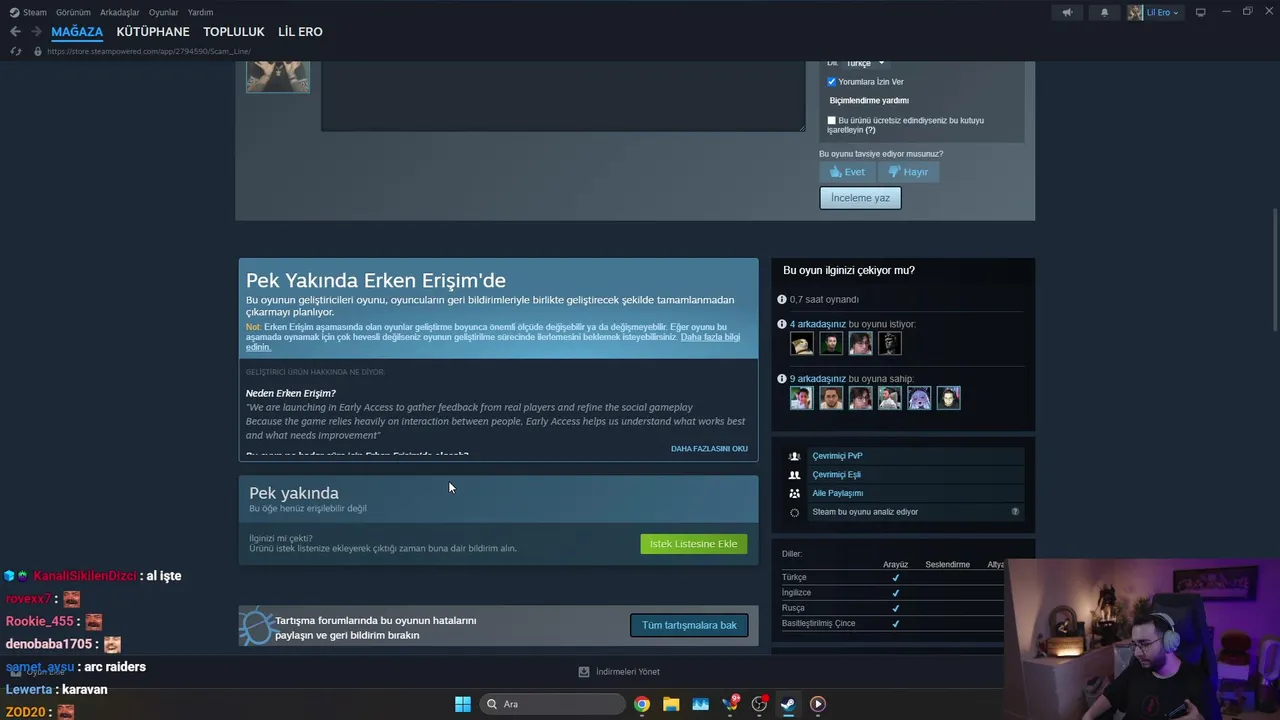
Task: Click İstek Listesine Ekle button
Action: pyautogui.click(x=693, y=544)
